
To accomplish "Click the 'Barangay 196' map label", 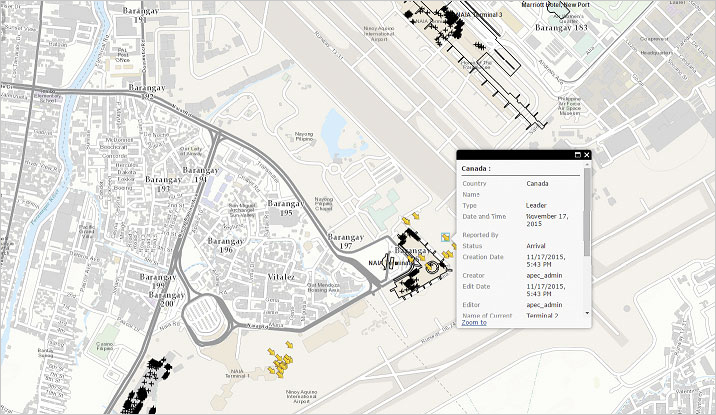I will point(226,245).
